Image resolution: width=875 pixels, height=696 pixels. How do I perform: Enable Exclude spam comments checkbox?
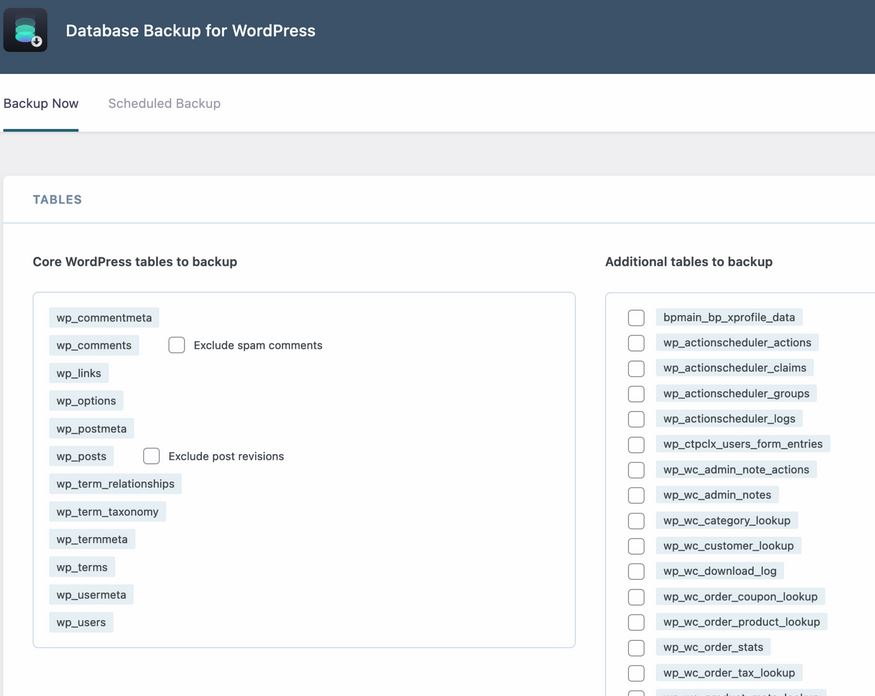(176, 345)
